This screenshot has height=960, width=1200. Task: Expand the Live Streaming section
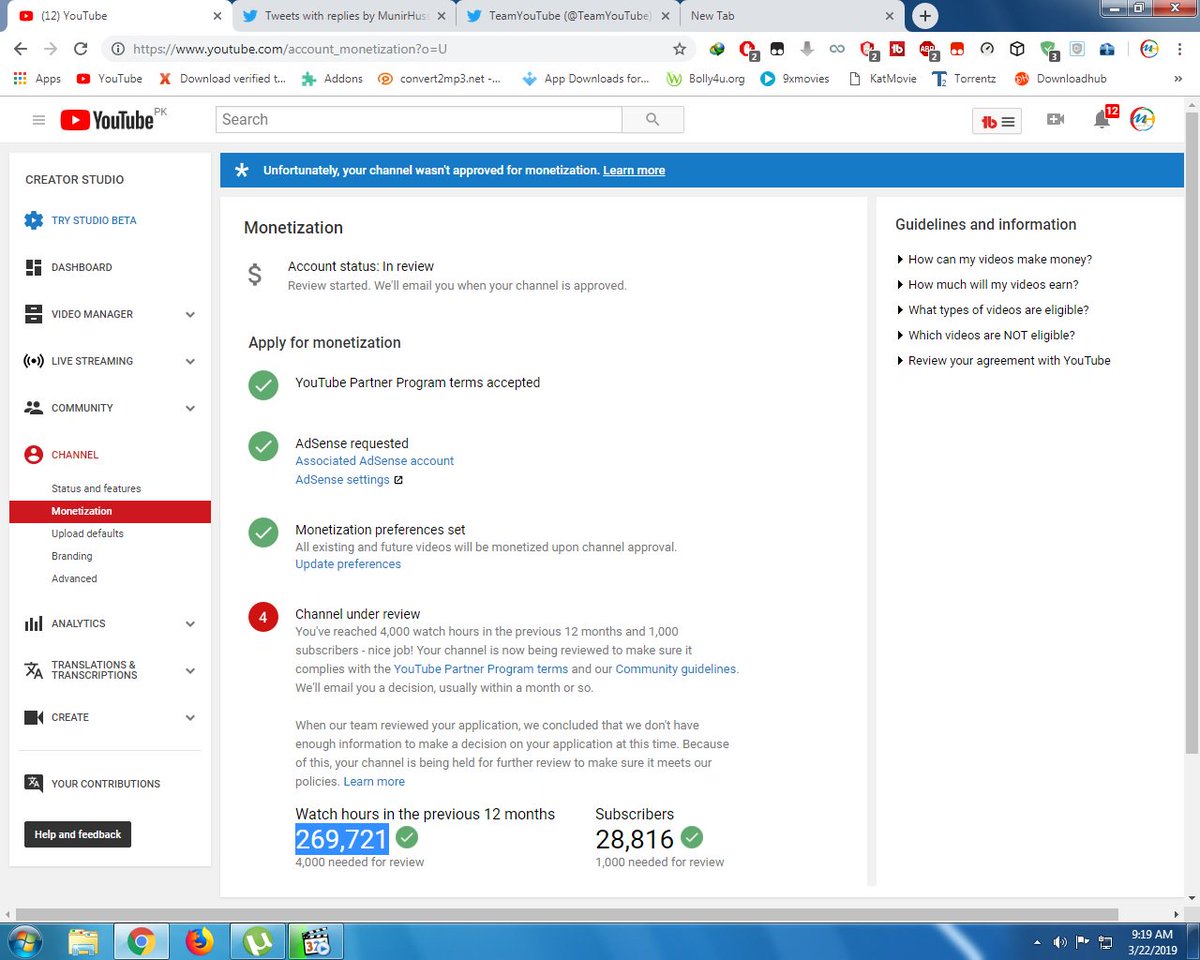(190, 361)
